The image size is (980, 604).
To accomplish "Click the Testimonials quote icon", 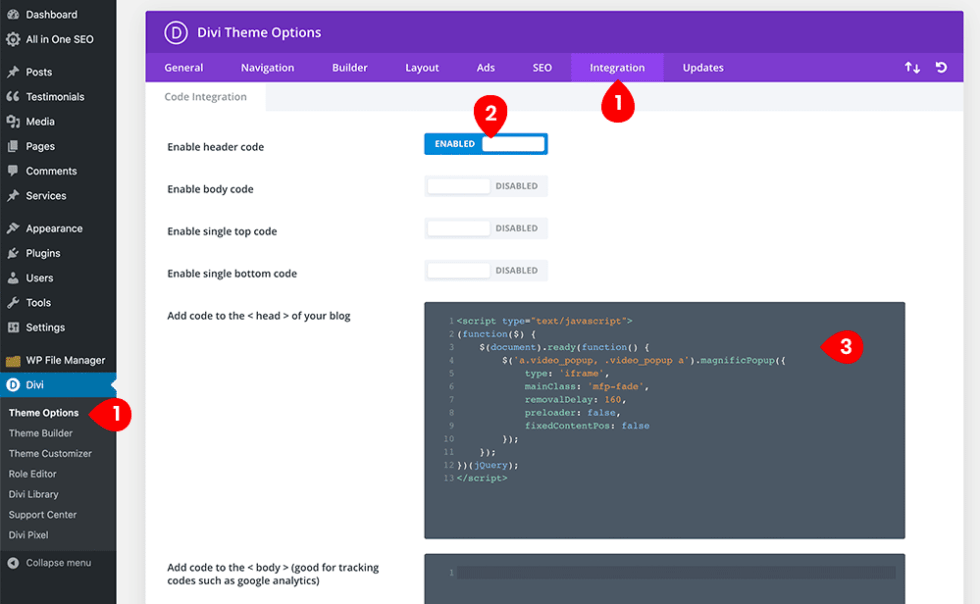I will point(13,96).
